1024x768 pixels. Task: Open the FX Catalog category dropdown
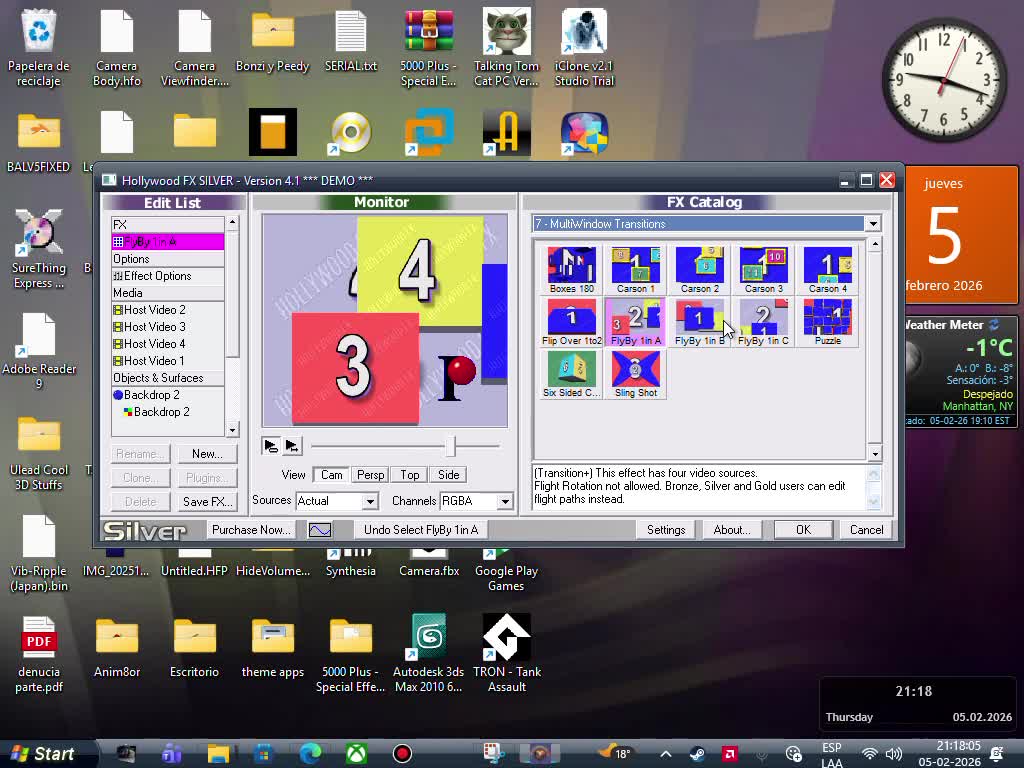pyautogui.click(x=872, y=224)
